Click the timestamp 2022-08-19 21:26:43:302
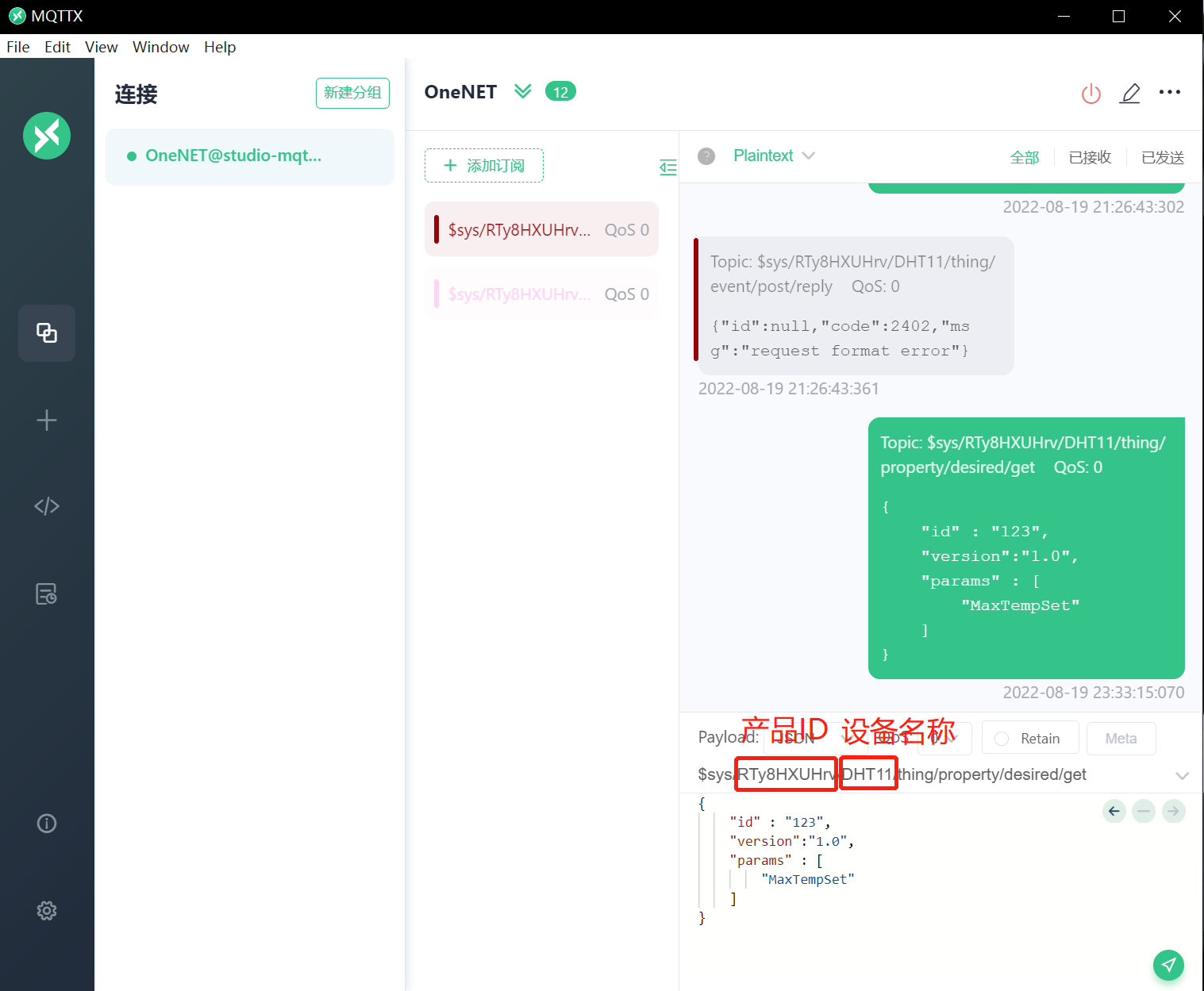 pyautogui.click(x=1094, y=207)
